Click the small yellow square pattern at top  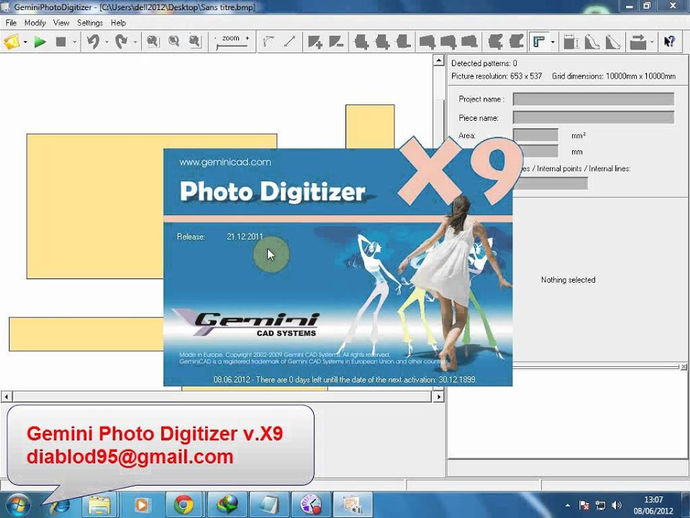(x=370, y=126)
